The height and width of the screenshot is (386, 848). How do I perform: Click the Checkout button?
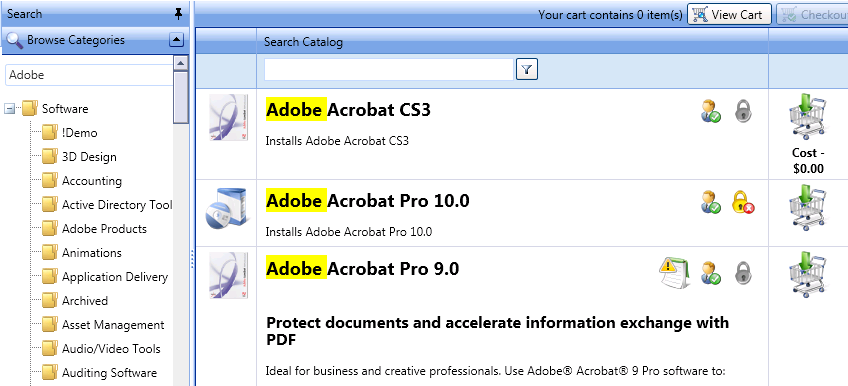coord(812,15)
